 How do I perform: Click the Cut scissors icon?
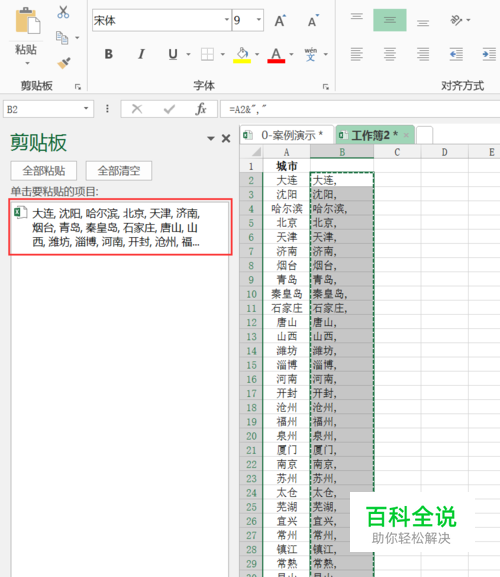click(63, 12)
